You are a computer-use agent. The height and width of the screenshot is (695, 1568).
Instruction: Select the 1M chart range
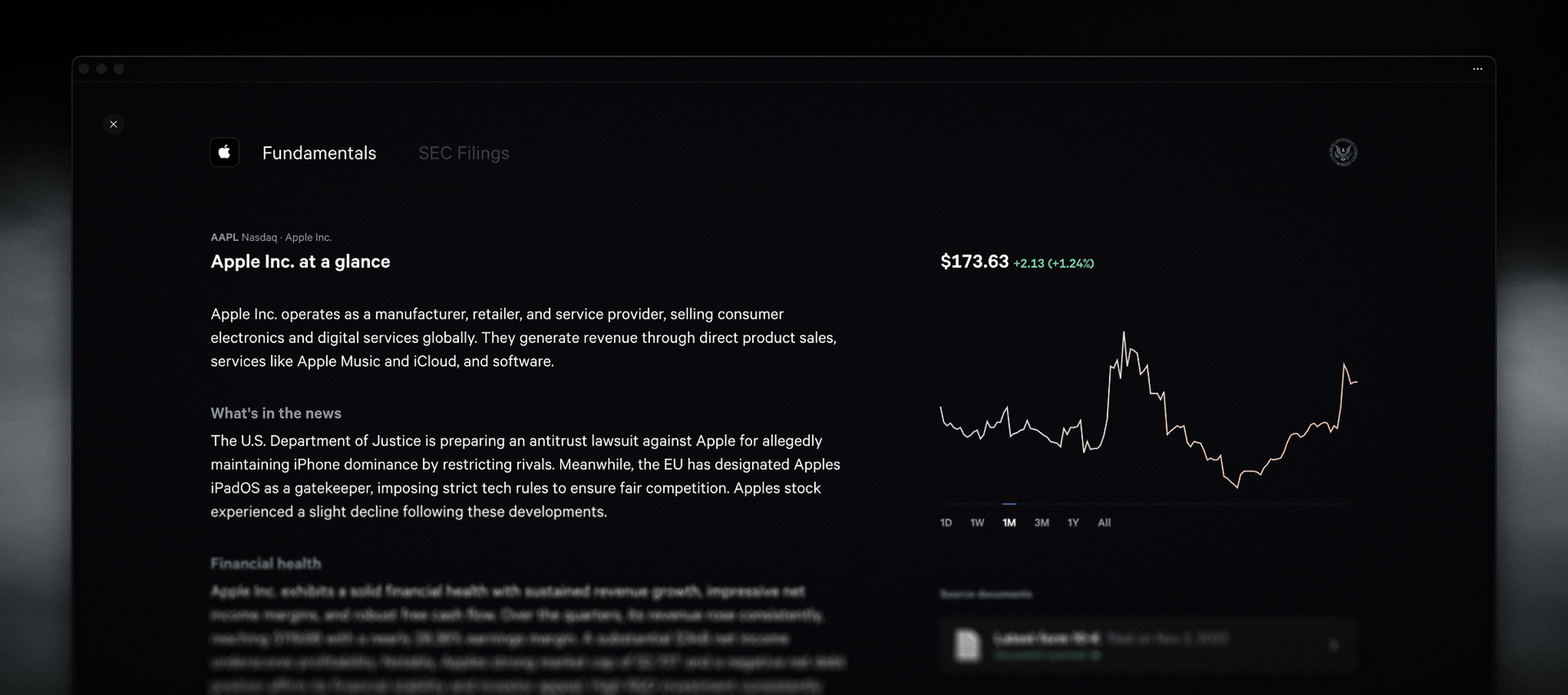[1009, 523]
